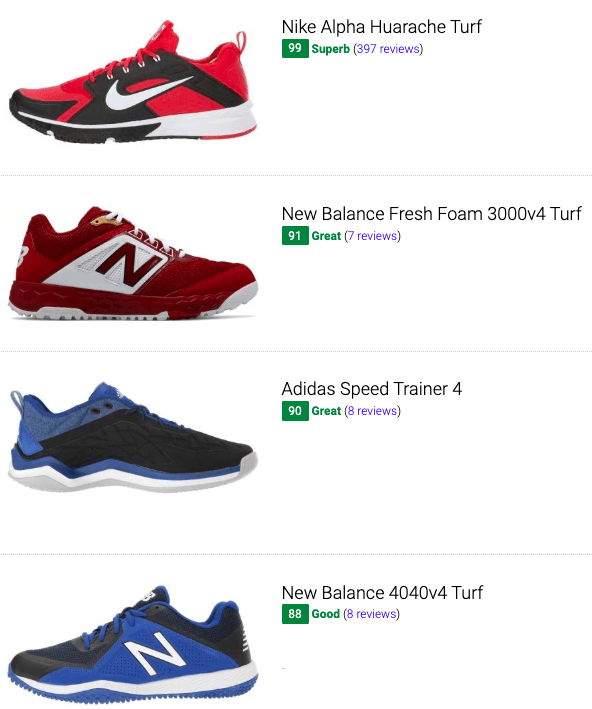Click the 99 score badge
This screenshot has height=709, width=592.
coord(295,48)
